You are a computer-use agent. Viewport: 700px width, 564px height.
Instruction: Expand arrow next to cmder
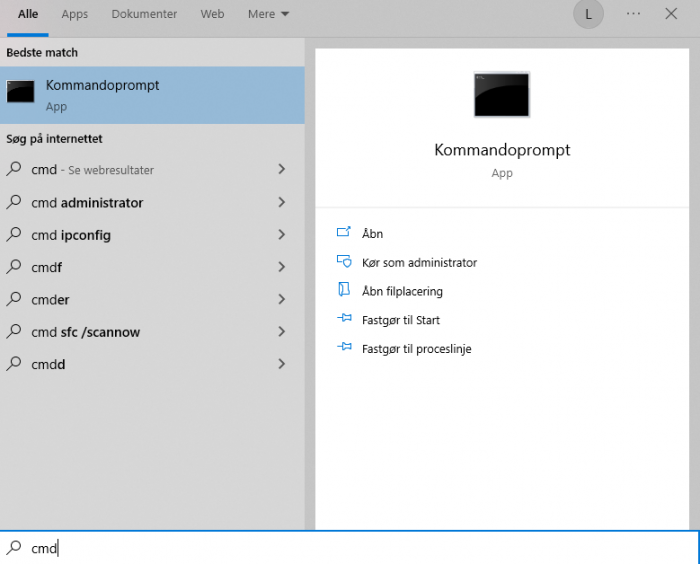(x=282, y=299)
